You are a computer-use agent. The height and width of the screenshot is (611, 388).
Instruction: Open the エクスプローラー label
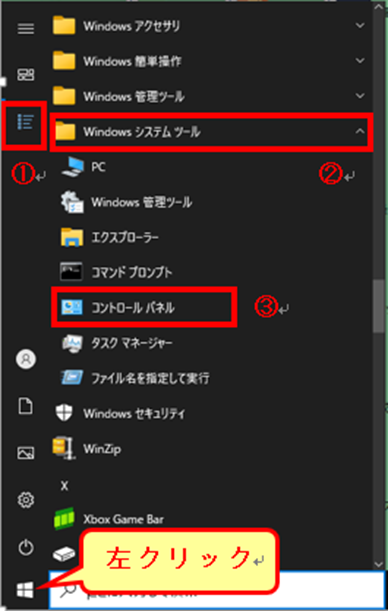point(125,237)
